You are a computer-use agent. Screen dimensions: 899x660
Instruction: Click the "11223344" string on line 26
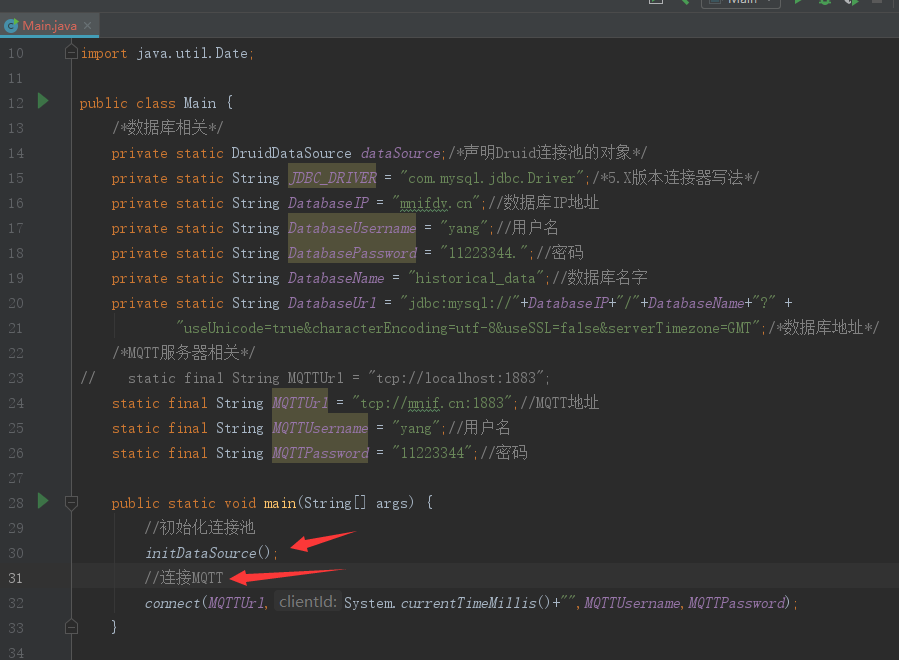432,453
